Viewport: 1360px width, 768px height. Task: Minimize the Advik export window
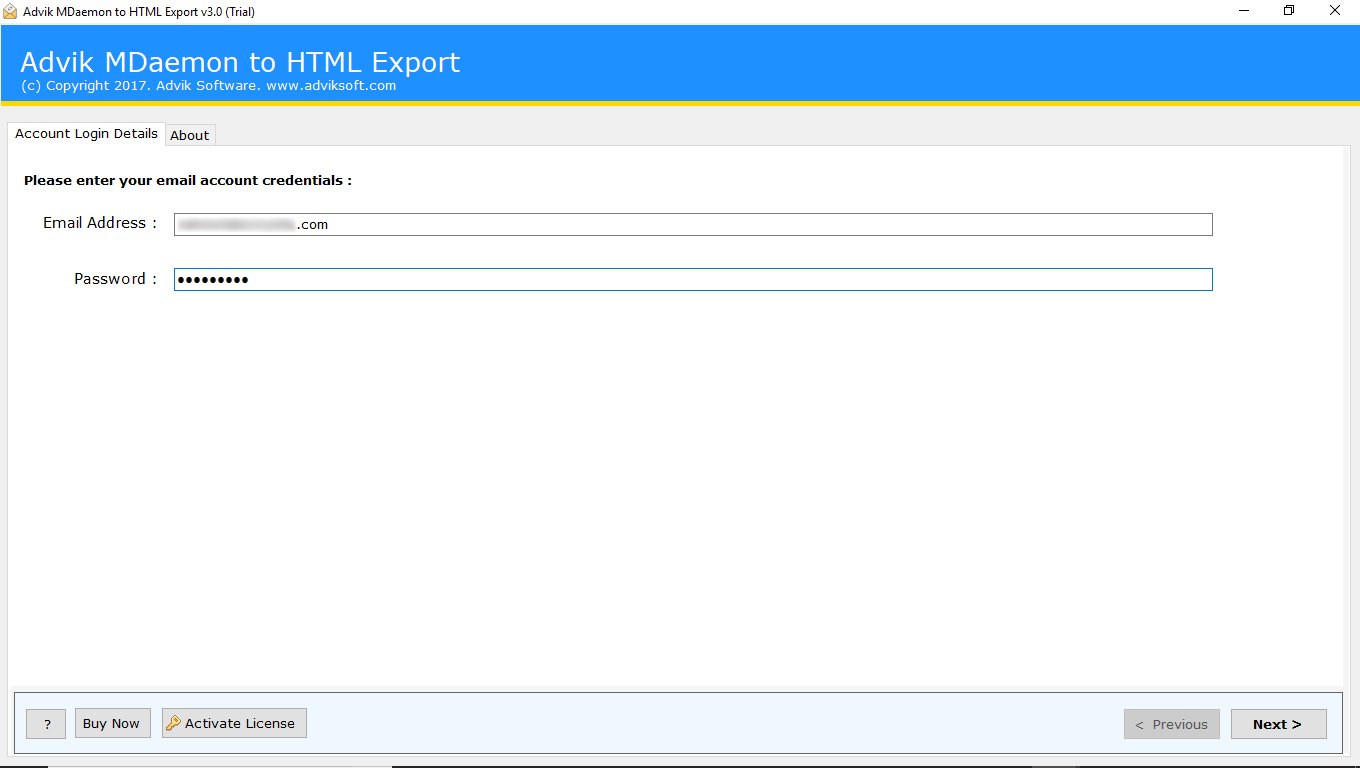[1243, 11]
